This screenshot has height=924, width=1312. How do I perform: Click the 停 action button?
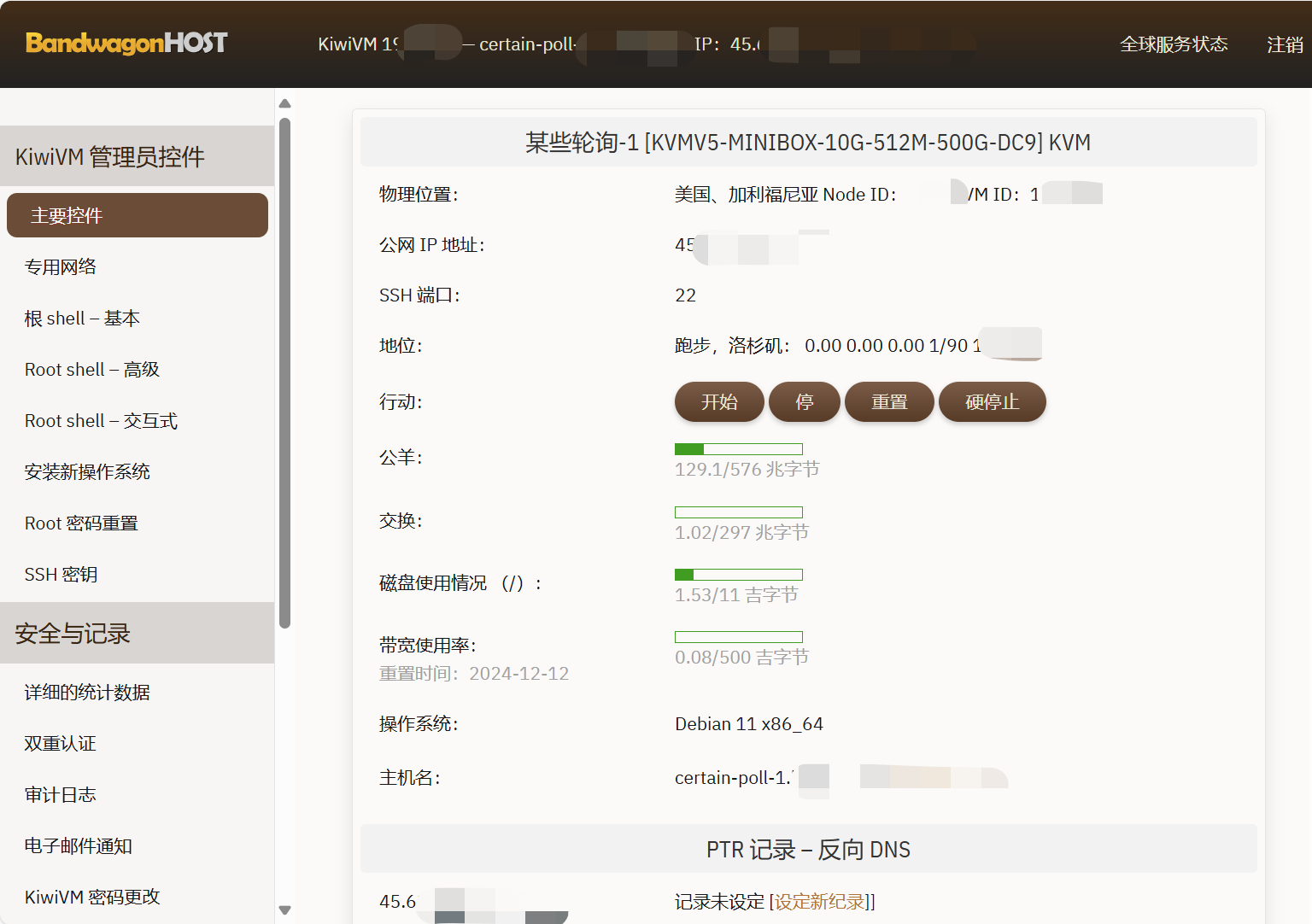click(x=805, y=401)
